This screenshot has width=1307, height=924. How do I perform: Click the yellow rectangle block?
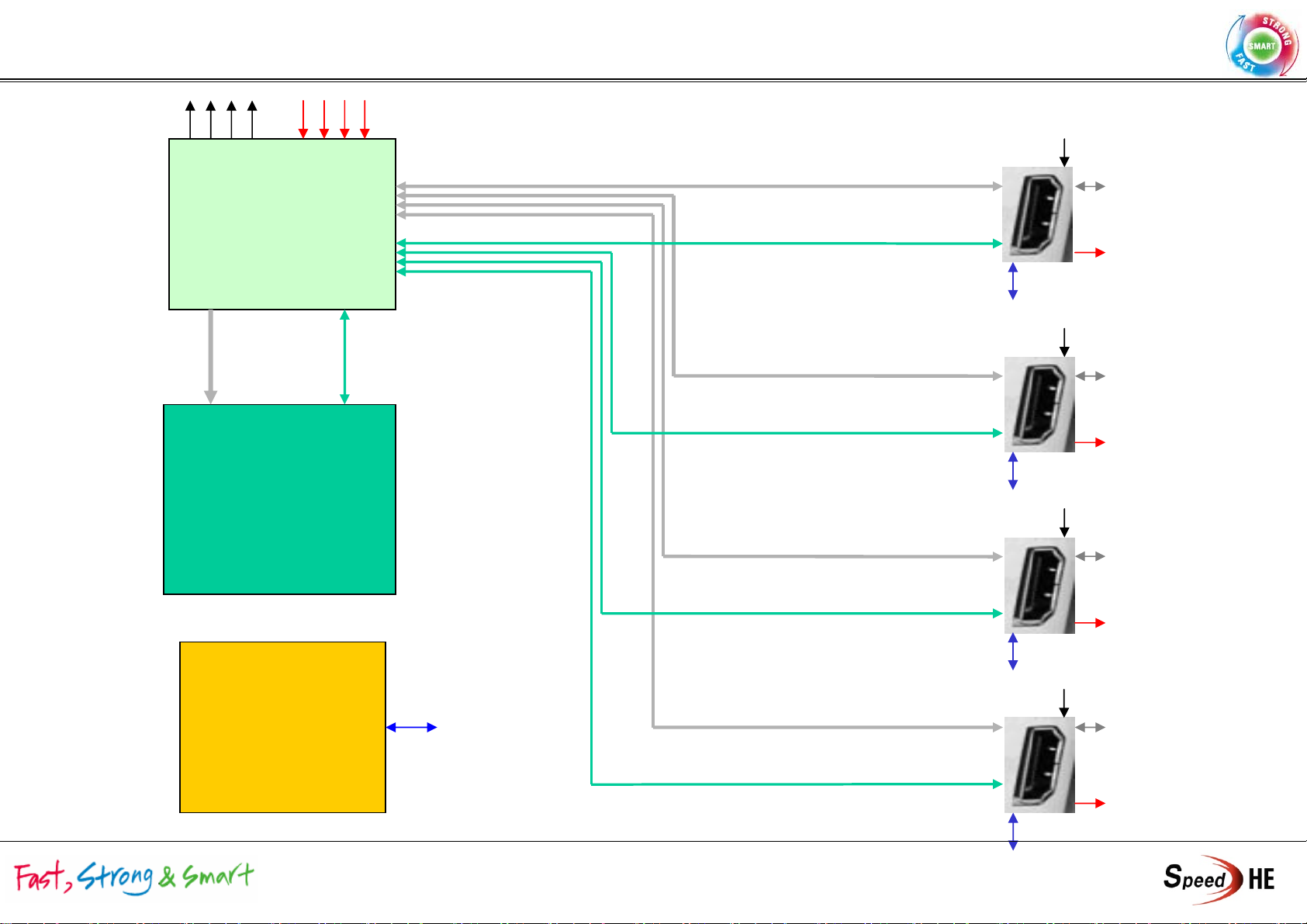tap(282, 727)
